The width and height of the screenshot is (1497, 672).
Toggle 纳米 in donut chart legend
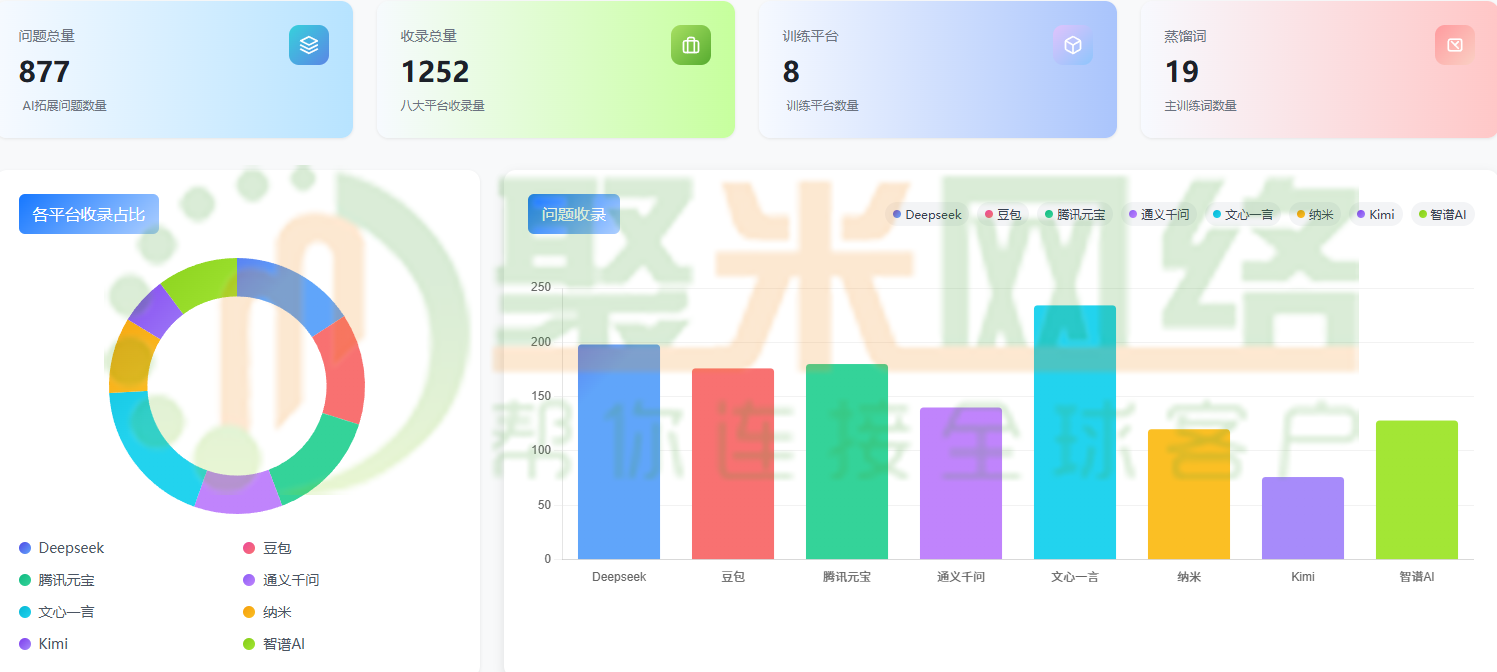[267, 612]
